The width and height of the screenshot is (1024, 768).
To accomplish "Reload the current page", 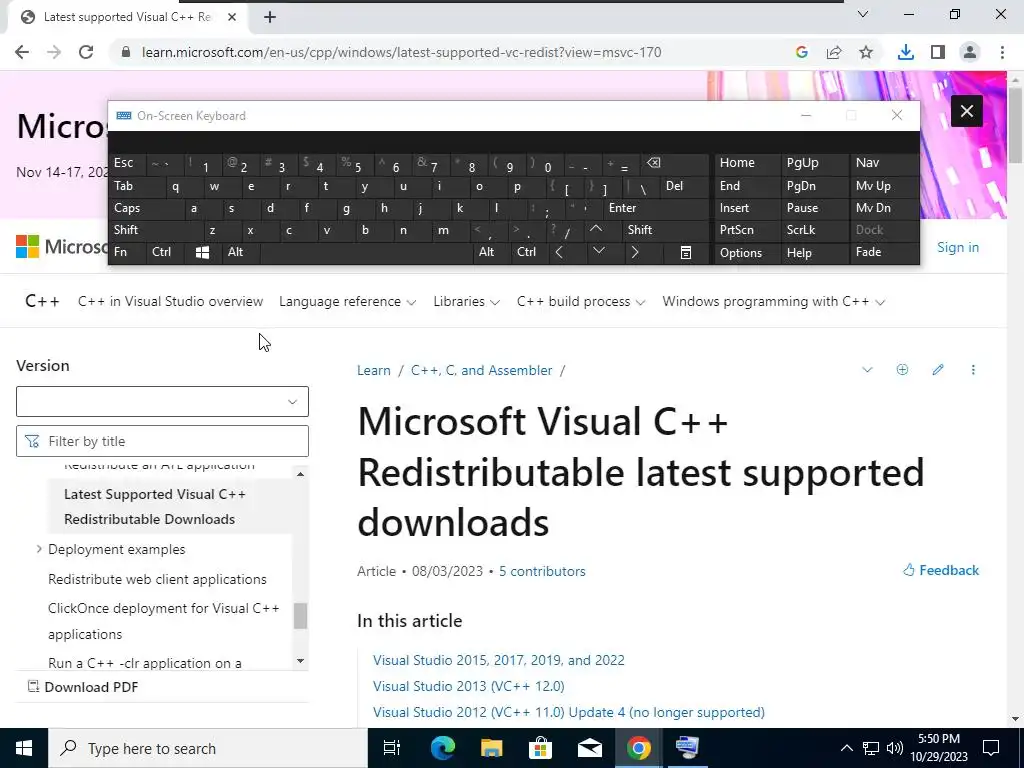I will pyautogui.click(x=86, y=52).
